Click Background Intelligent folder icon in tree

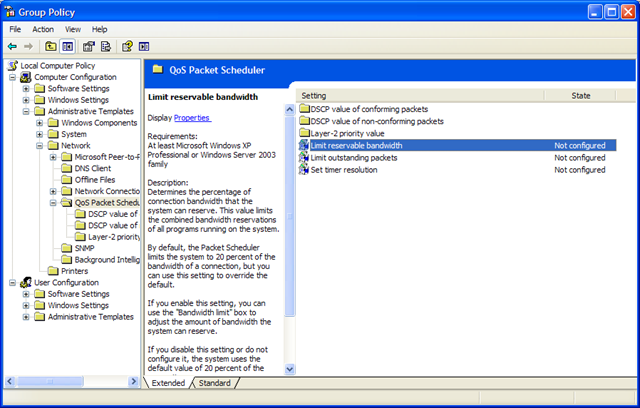[x=67, y=259]
